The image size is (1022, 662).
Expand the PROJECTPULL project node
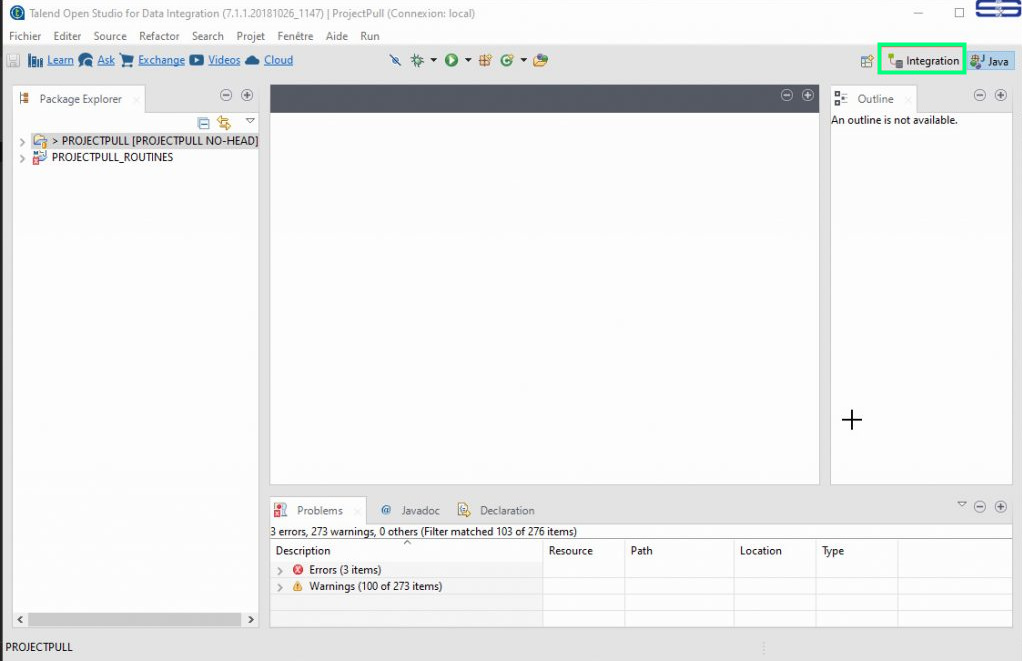22,141
